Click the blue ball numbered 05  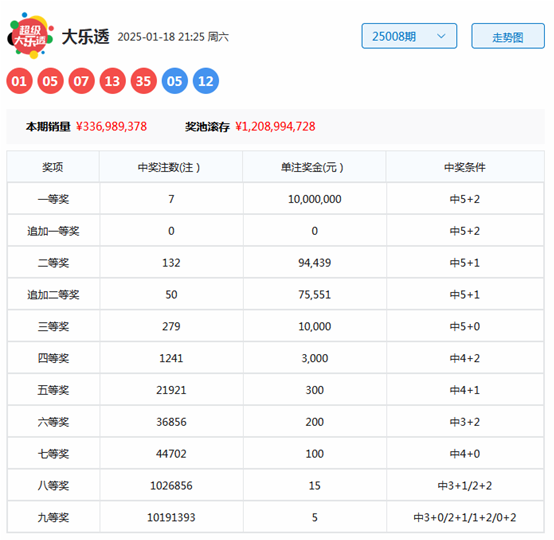pyautogui.click(x=175, y=81)
